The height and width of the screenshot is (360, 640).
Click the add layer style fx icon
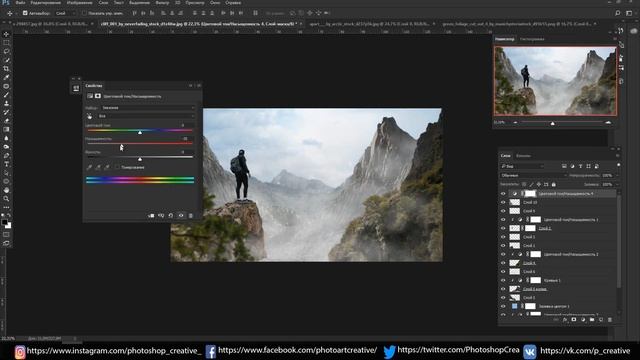click(x=565, y=320)
